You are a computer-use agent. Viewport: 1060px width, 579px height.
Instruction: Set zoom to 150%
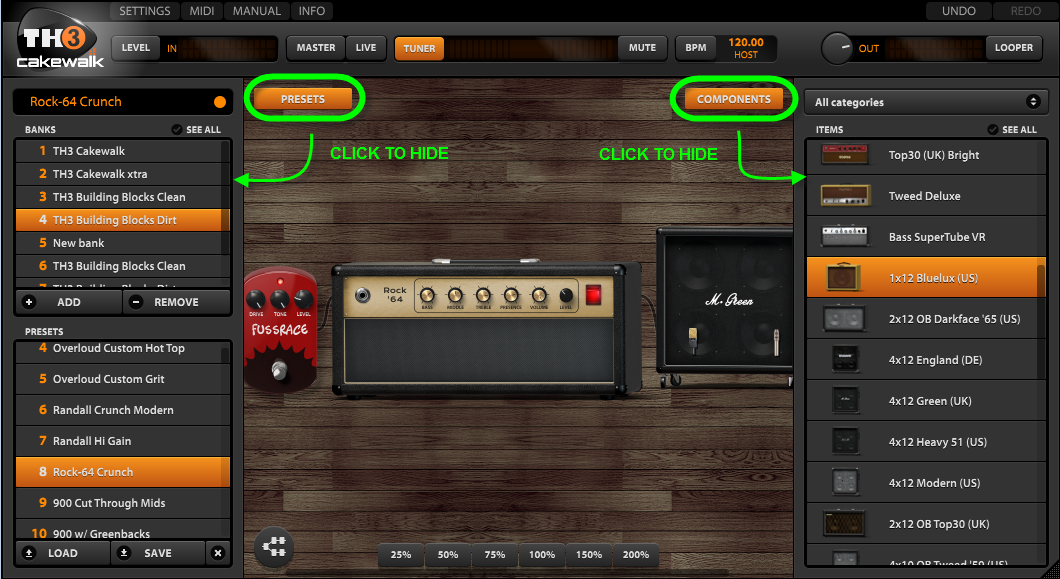coord(589,555)
